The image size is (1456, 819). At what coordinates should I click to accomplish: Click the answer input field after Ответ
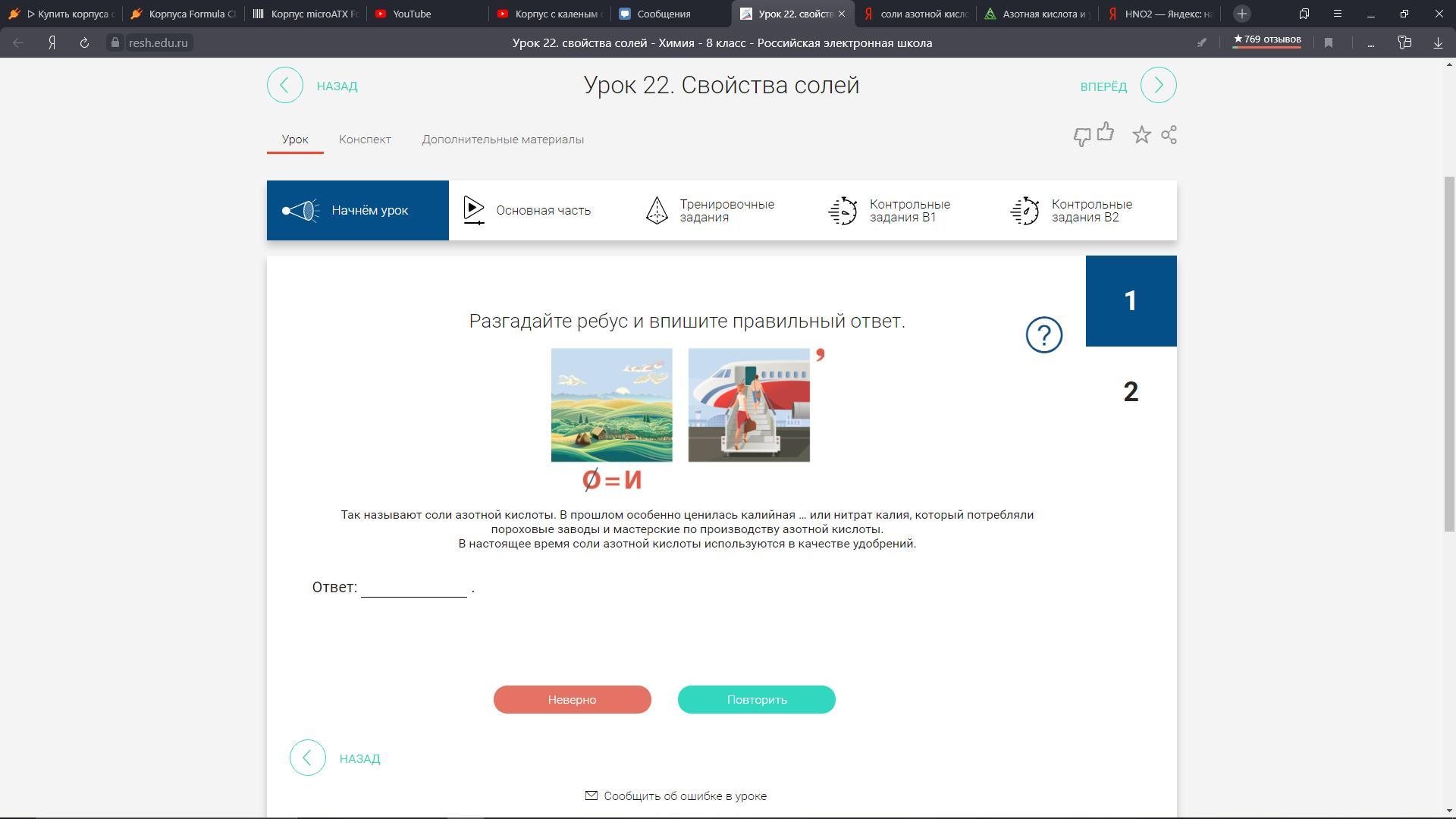(x=414, y=588)
